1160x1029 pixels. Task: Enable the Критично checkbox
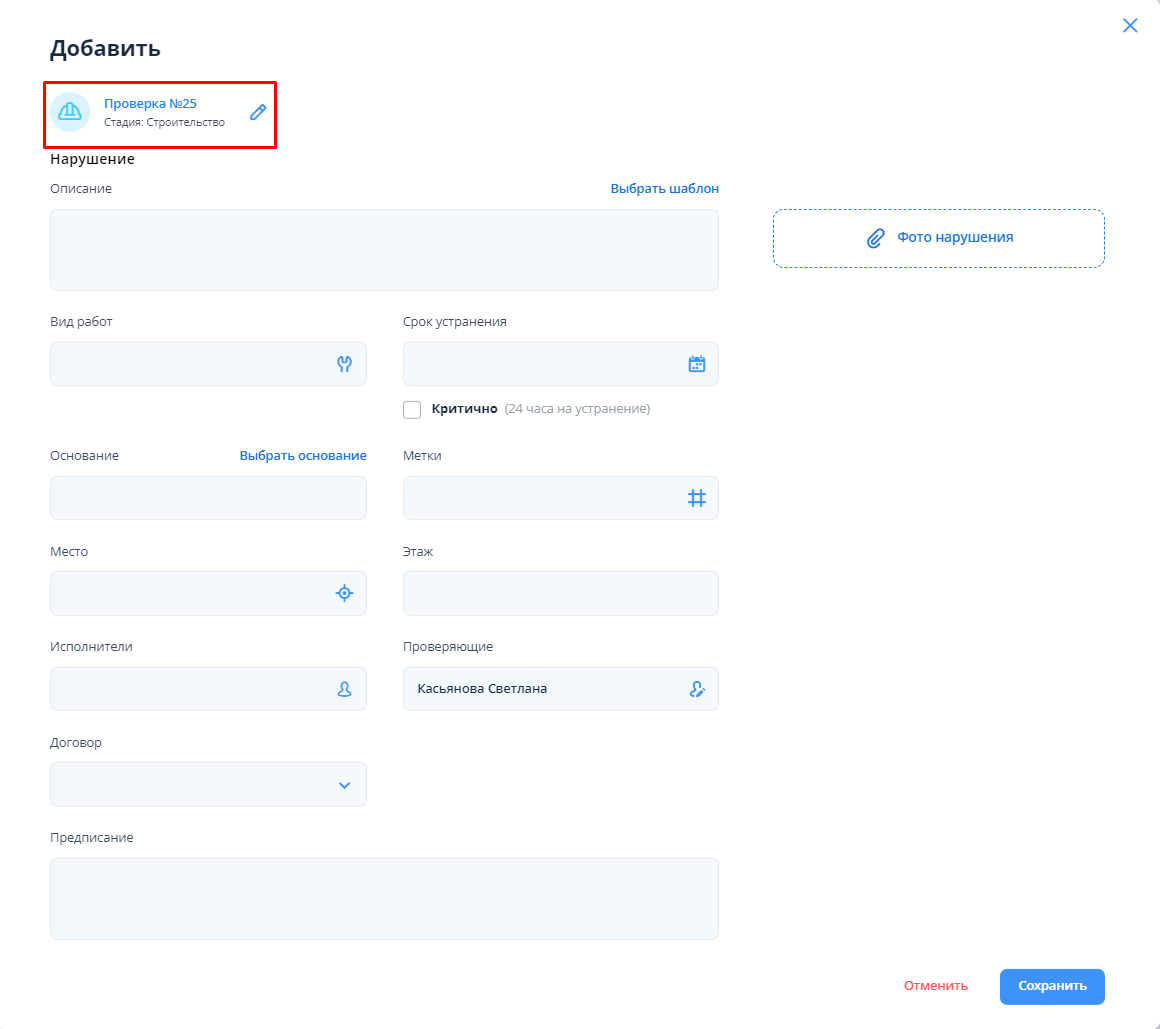coord(412,409)
